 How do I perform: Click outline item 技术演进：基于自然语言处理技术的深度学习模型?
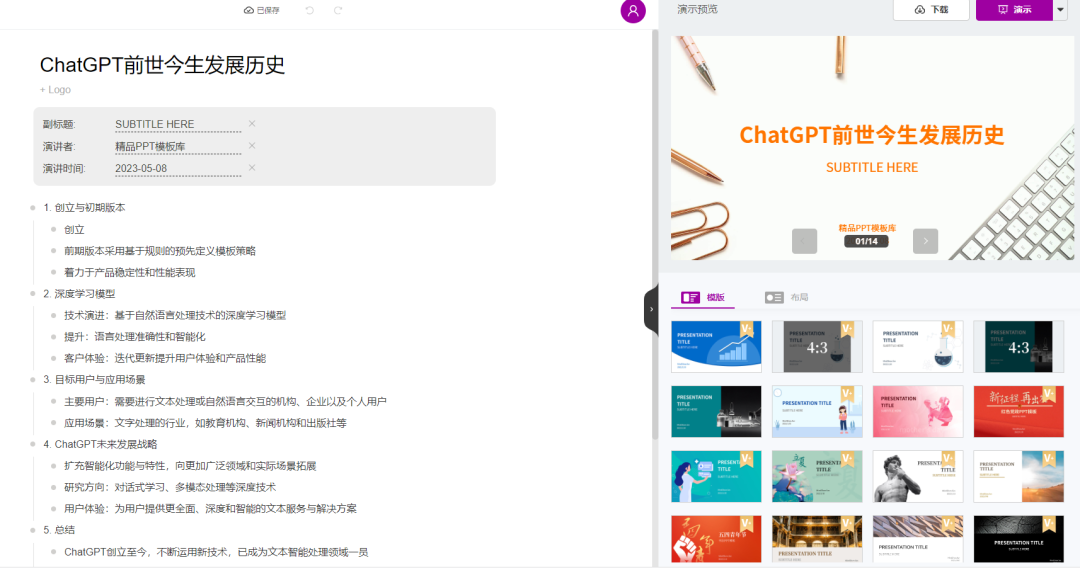point(175,315)
